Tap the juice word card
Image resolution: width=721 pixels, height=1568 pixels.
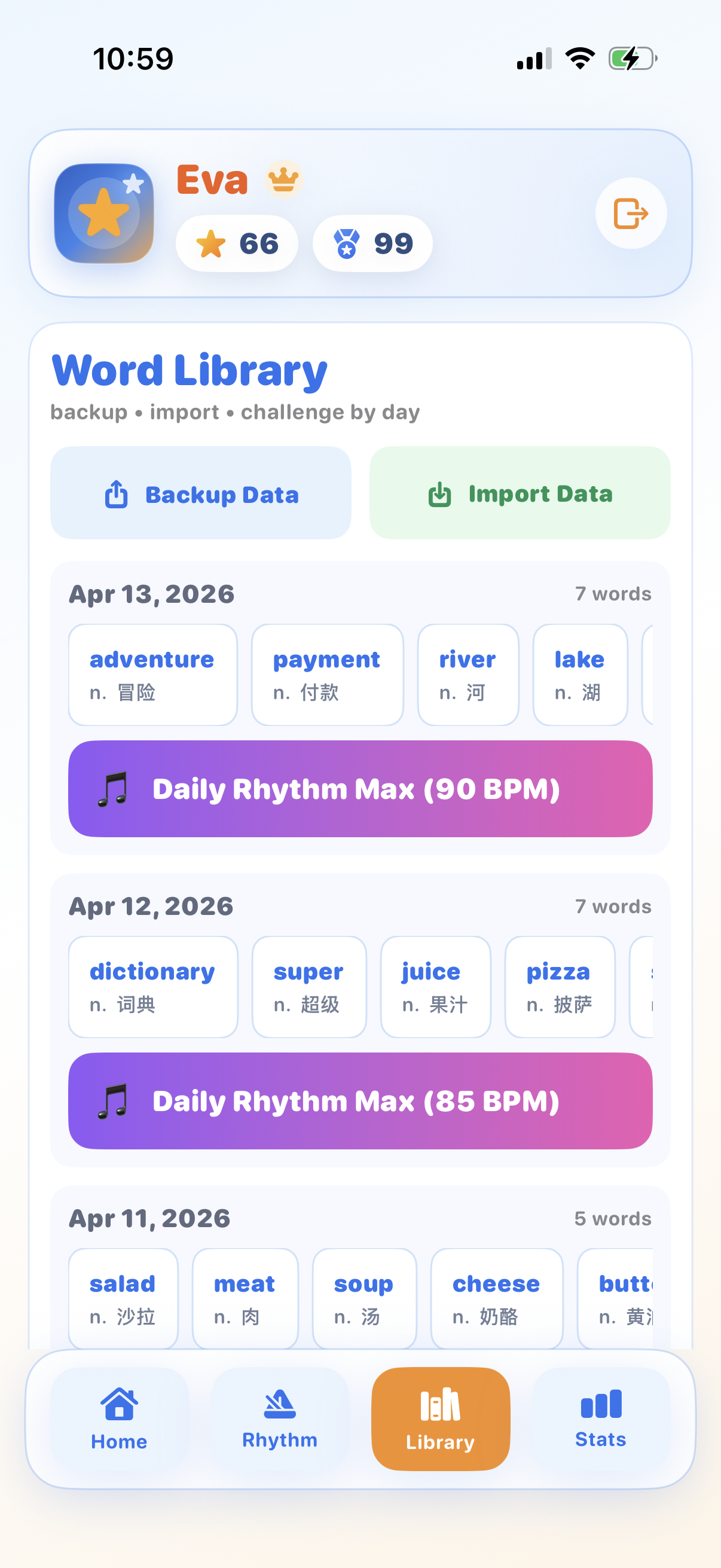(435, 987)
